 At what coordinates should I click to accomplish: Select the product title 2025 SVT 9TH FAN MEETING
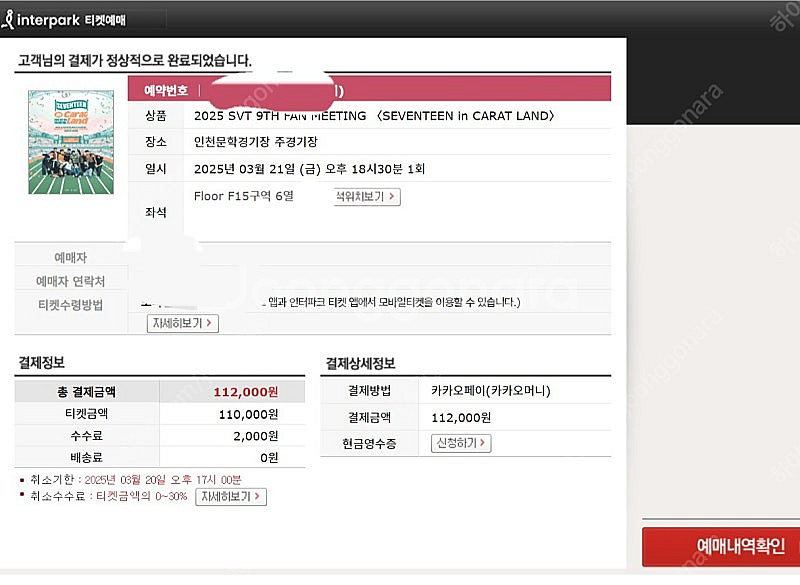click(280, 116)
